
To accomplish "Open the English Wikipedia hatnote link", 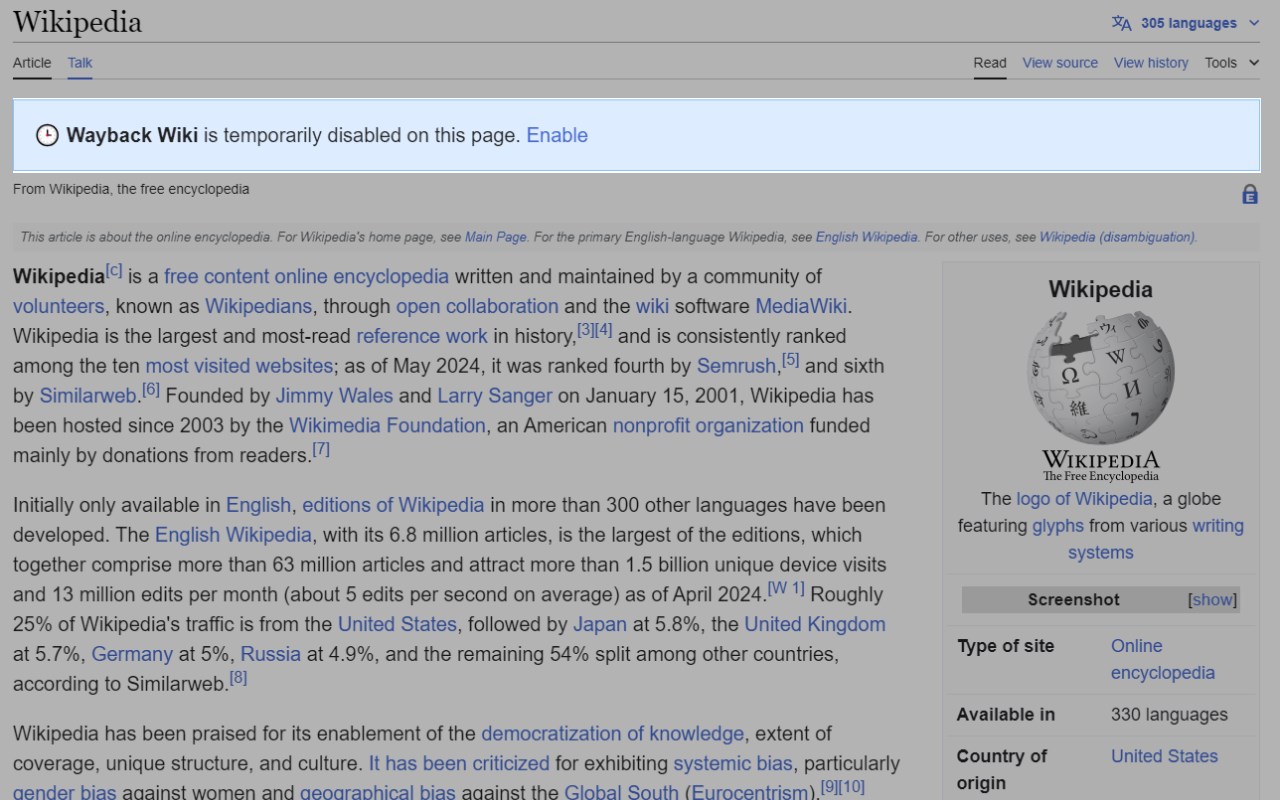I will click(866, 237).
